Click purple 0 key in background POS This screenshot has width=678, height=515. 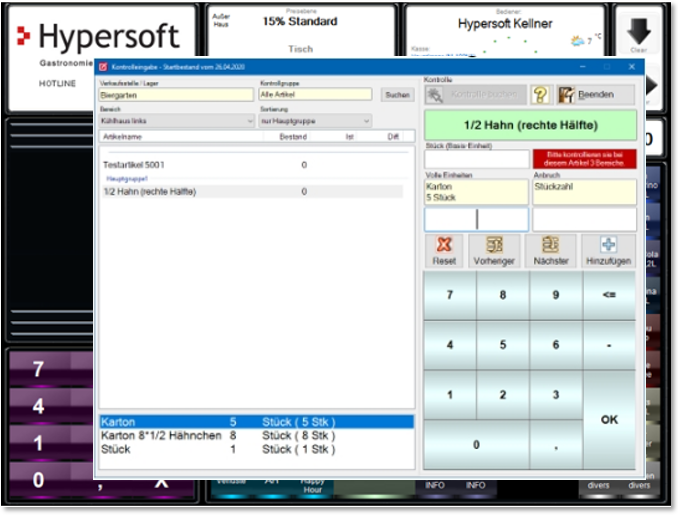tap(38, 480)
